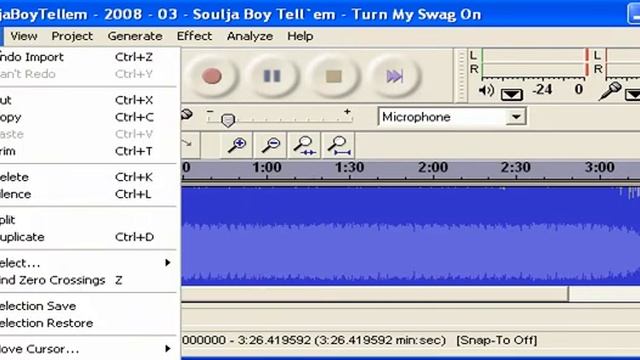Viewport: 640px width, 360px height.
Task: Click the input microphone meter icon
Action: [610, 91]
